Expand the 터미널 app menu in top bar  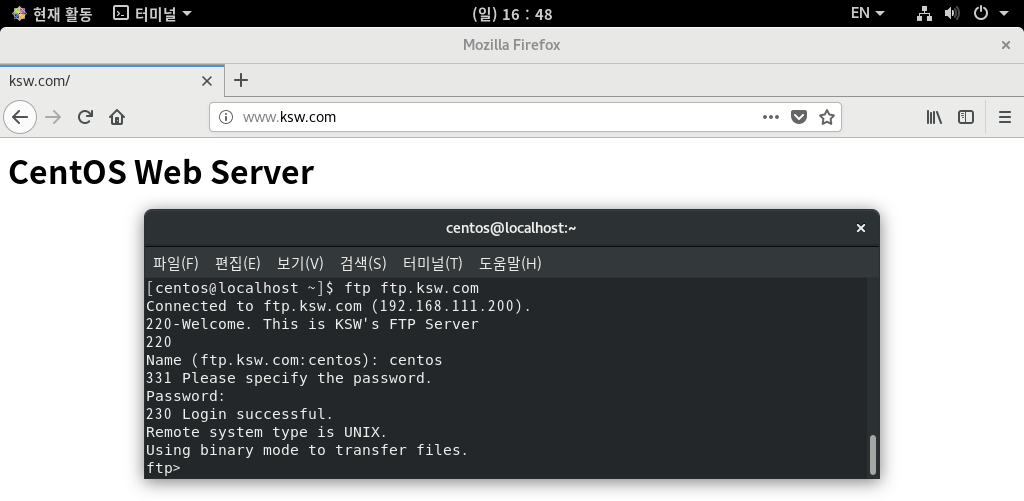point(152,13)
